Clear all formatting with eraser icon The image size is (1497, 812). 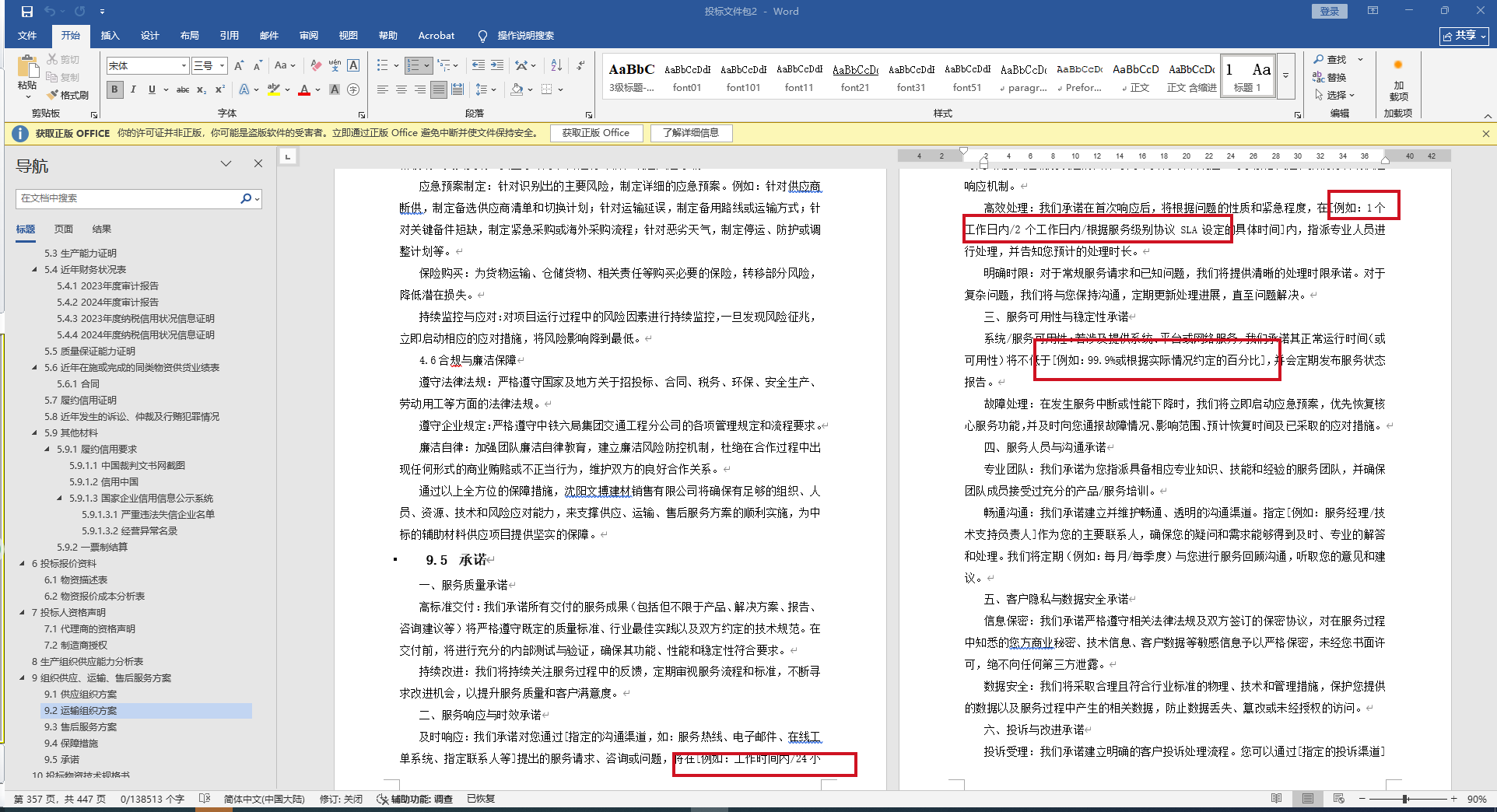[x=315, y=66]
